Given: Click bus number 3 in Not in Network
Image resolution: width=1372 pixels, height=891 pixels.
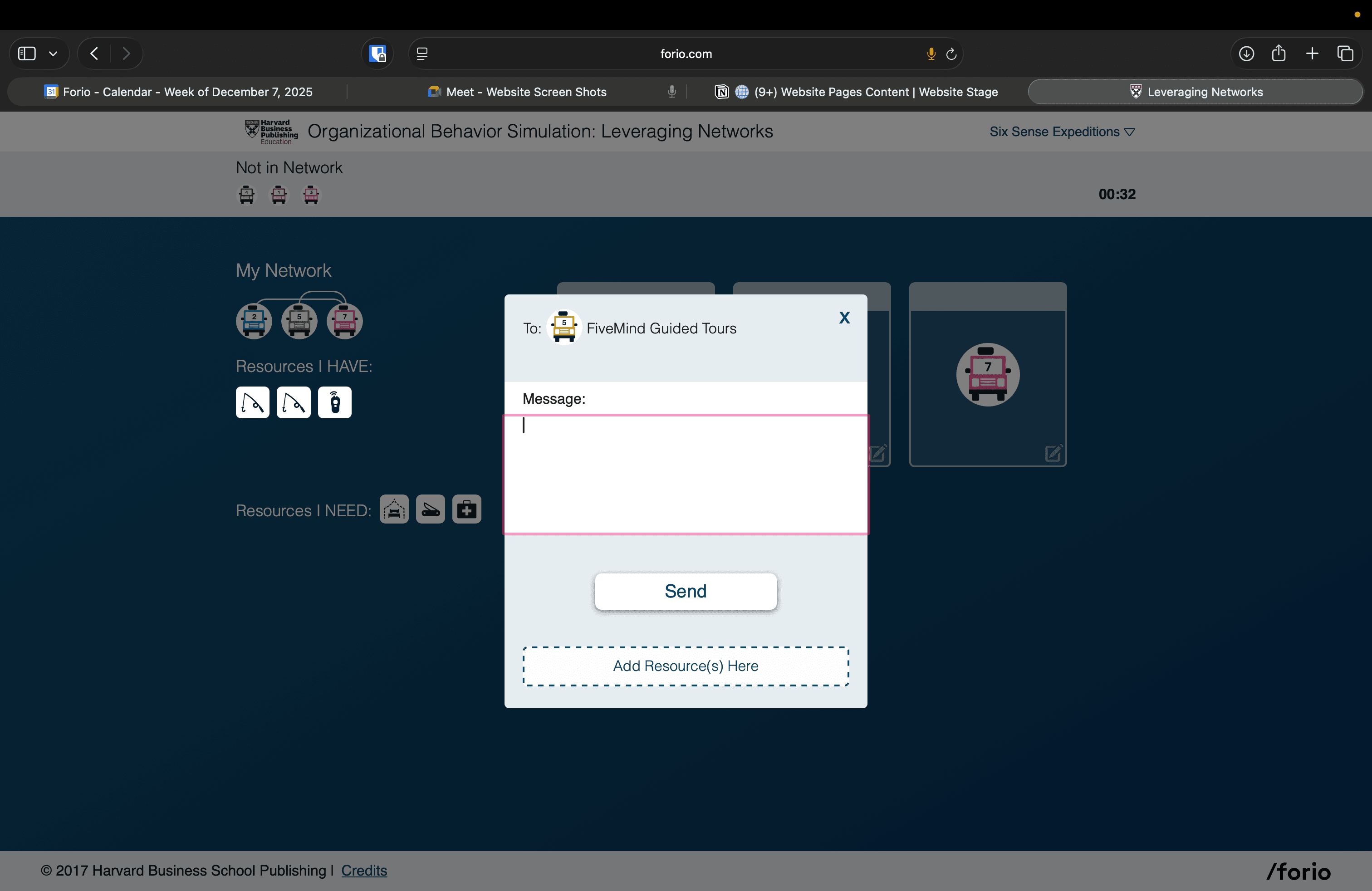Looking at the screenshot, I should (x=311, y=195).
